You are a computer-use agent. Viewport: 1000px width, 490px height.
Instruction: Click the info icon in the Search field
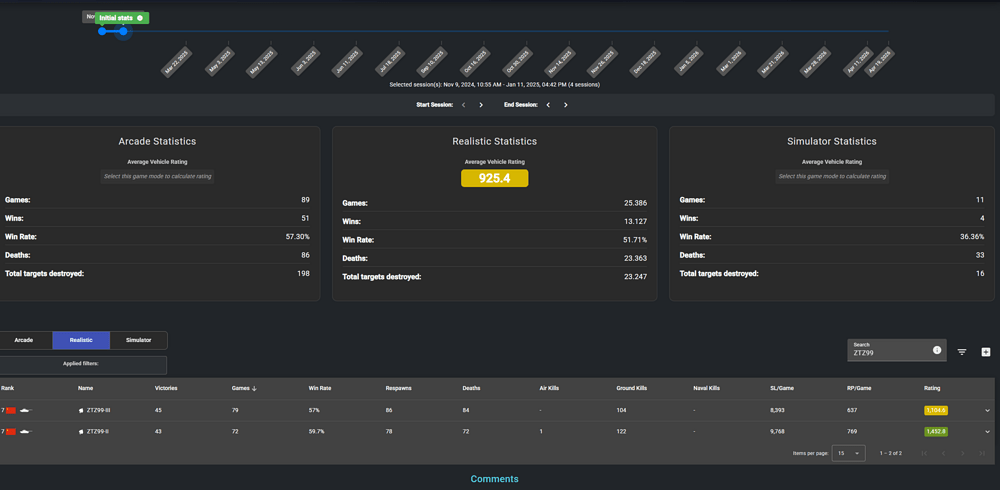pos(937,350)
